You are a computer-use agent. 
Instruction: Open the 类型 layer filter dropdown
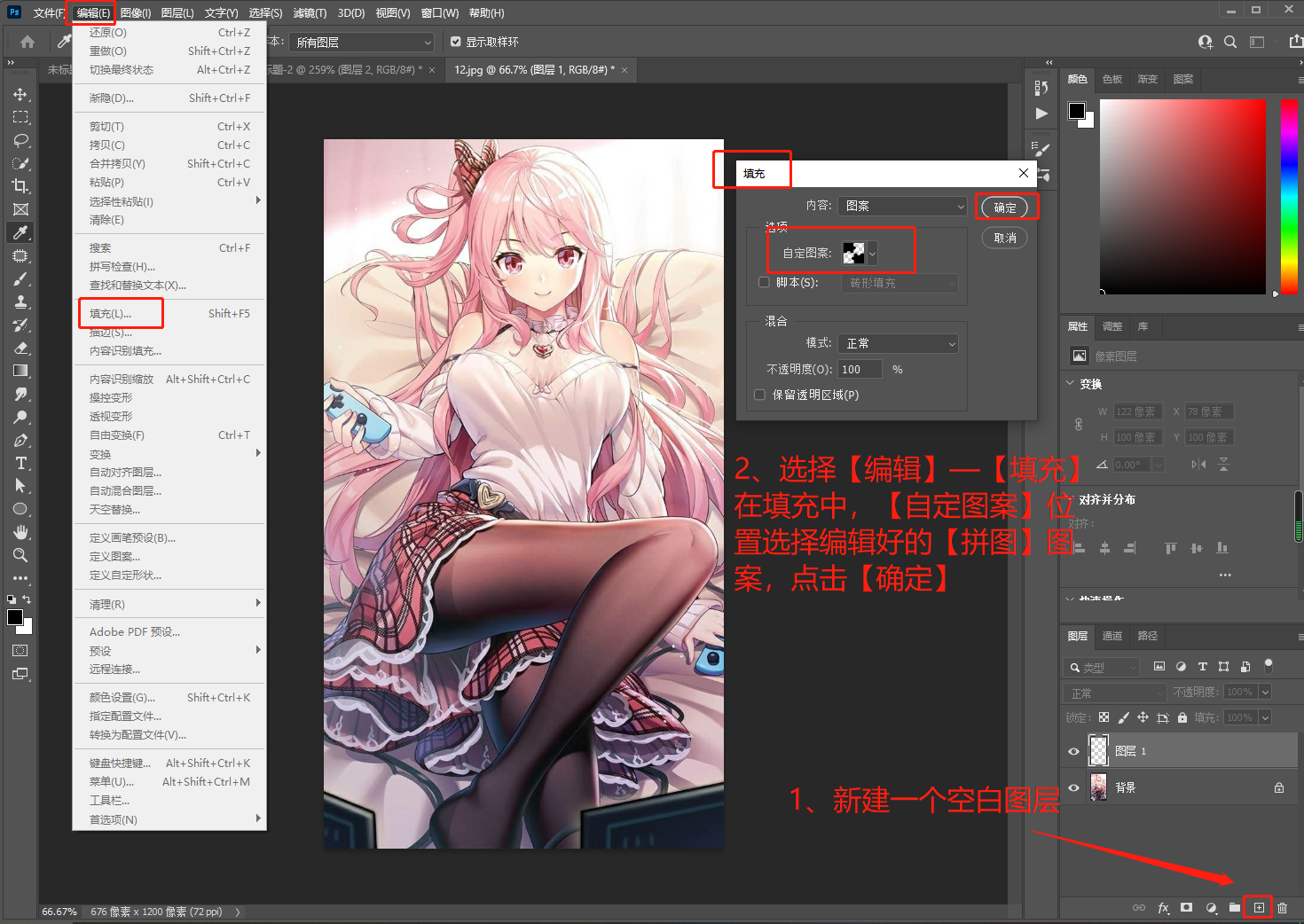pyautogui.click(x=1102, y=667)
